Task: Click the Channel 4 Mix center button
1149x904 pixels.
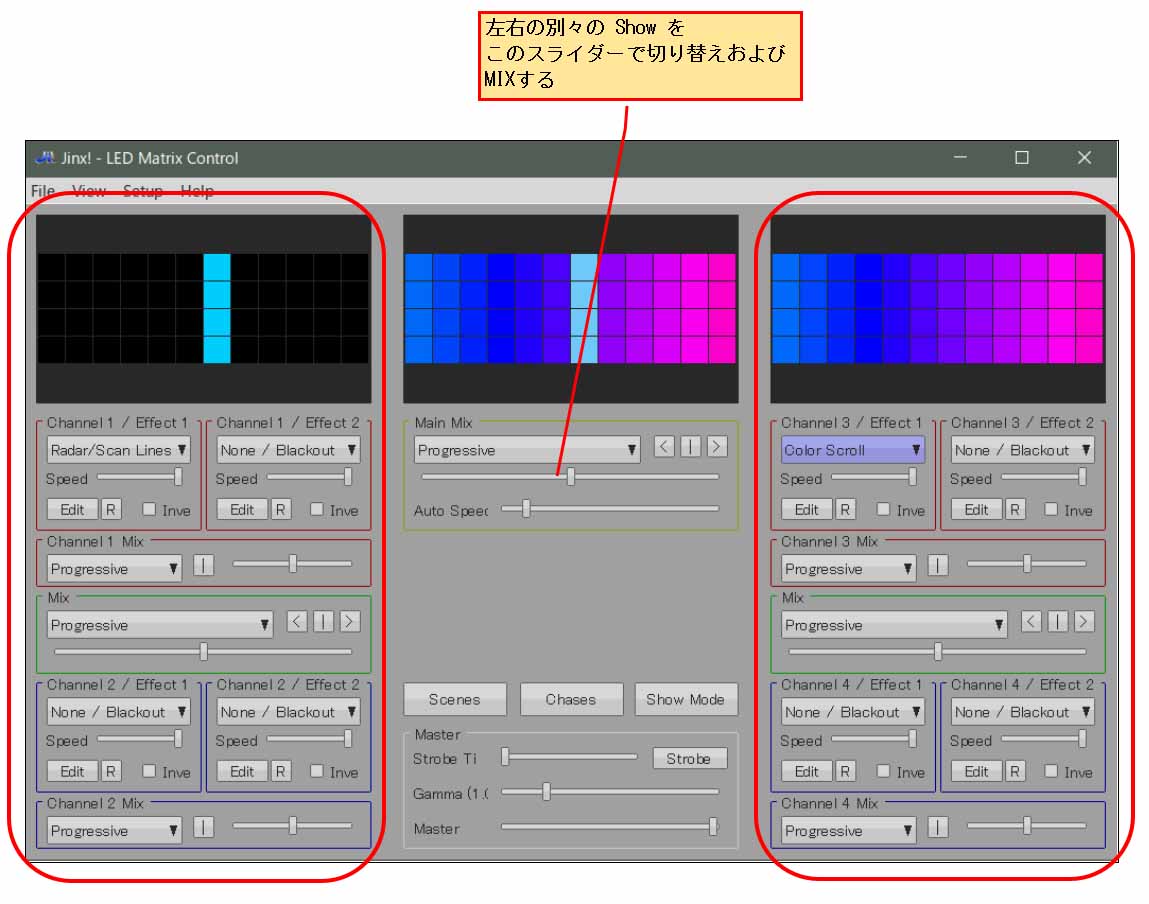Action: (x=938, y=827)
